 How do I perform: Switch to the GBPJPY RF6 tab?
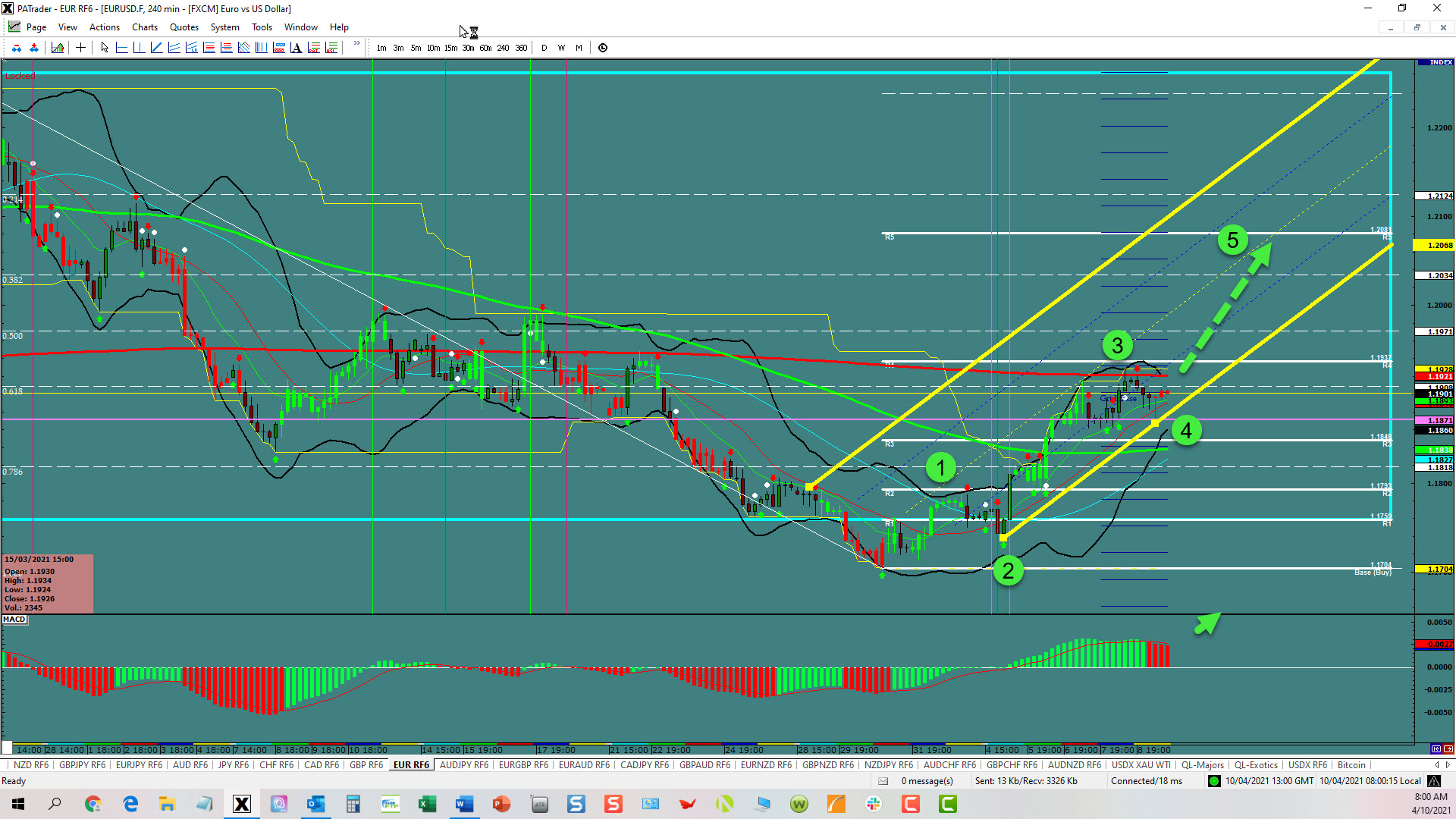tap(83, 765)
